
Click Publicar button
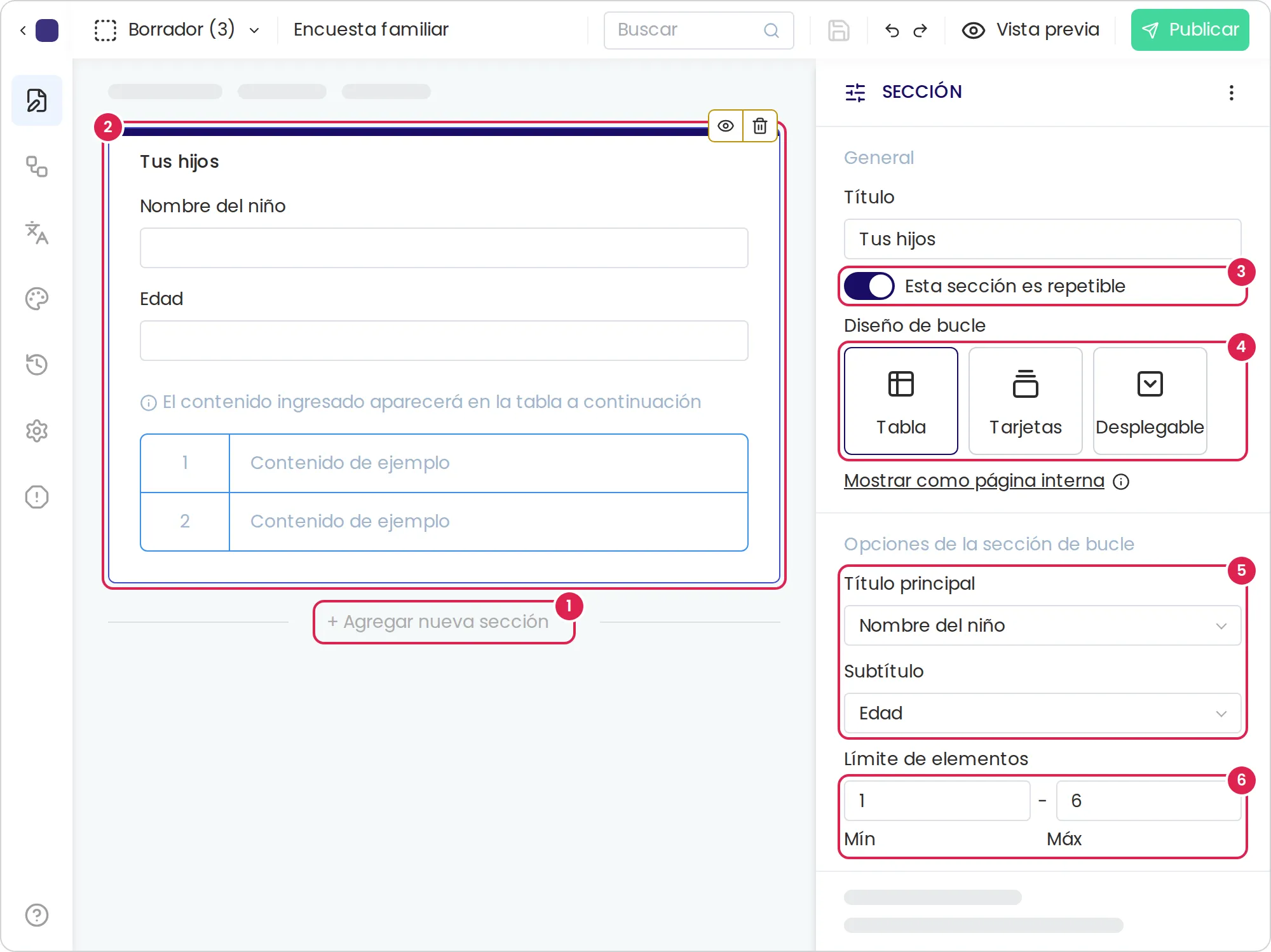(x=1190, y=30)
